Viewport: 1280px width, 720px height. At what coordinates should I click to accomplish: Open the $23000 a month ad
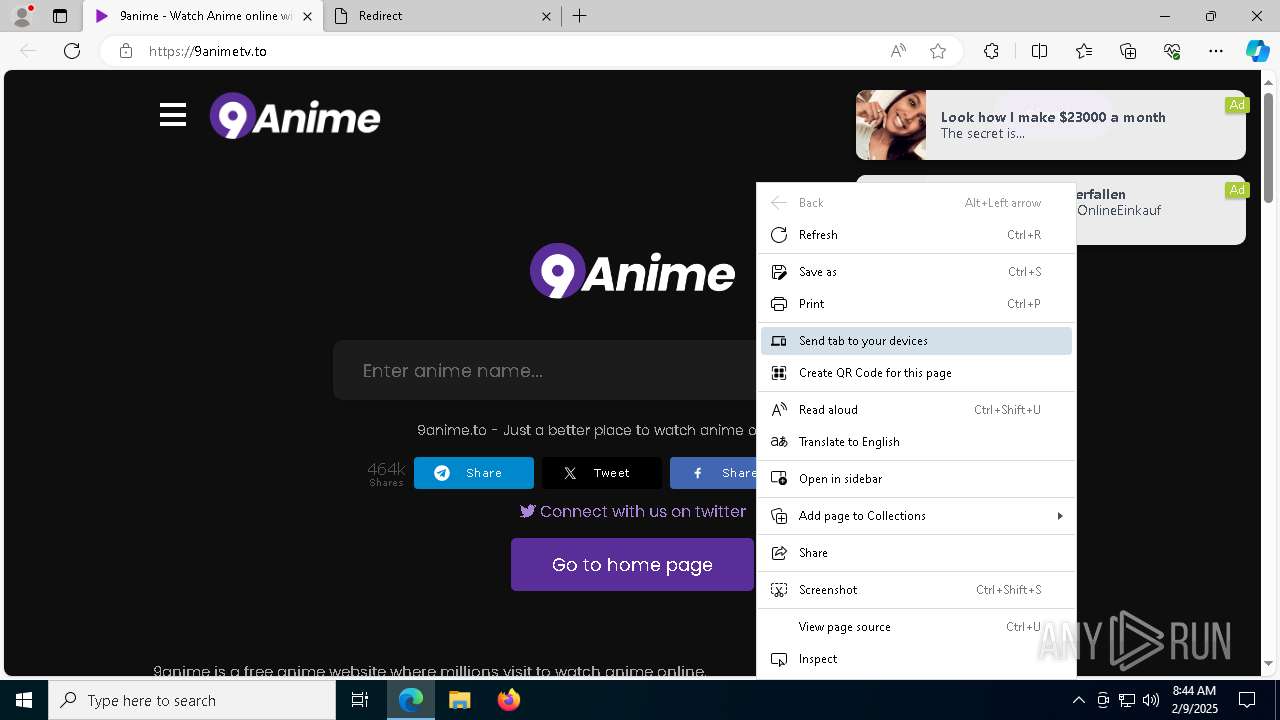[x=1051, y=125]
